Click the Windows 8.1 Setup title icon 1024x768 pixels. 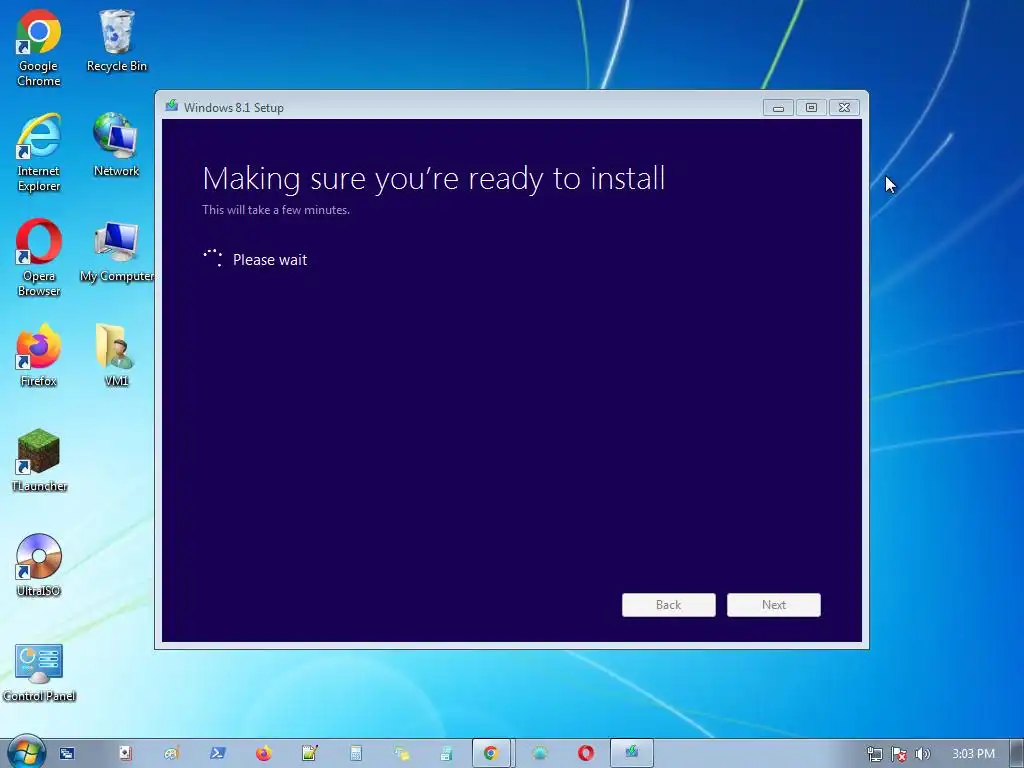(x=172, y=106)
